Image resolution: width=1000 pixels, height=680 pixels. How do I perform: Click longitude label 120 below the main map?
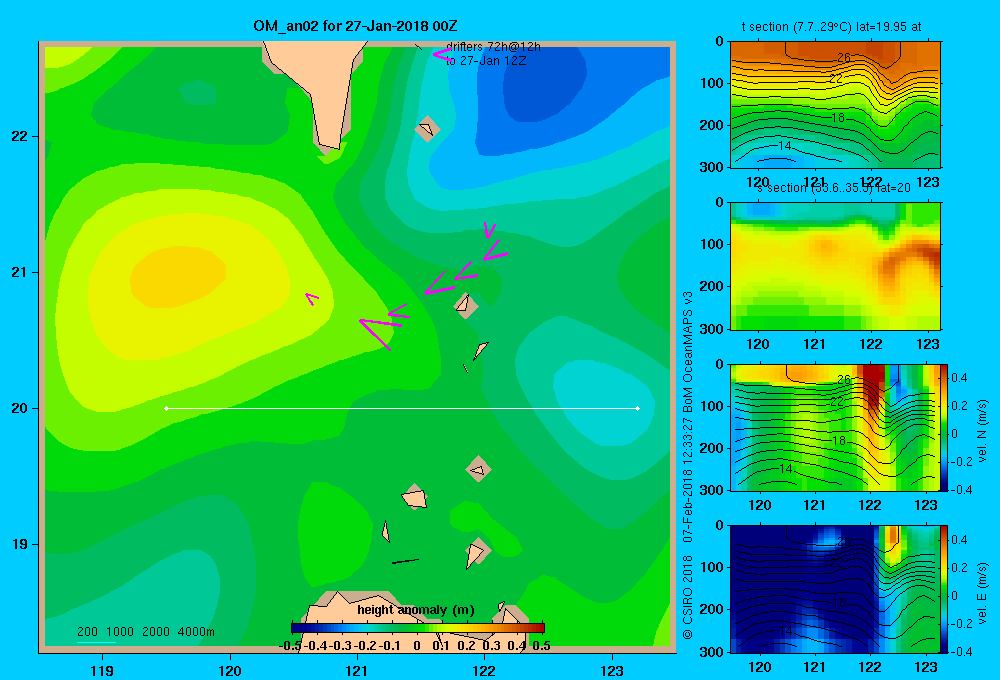click(230, 670)
